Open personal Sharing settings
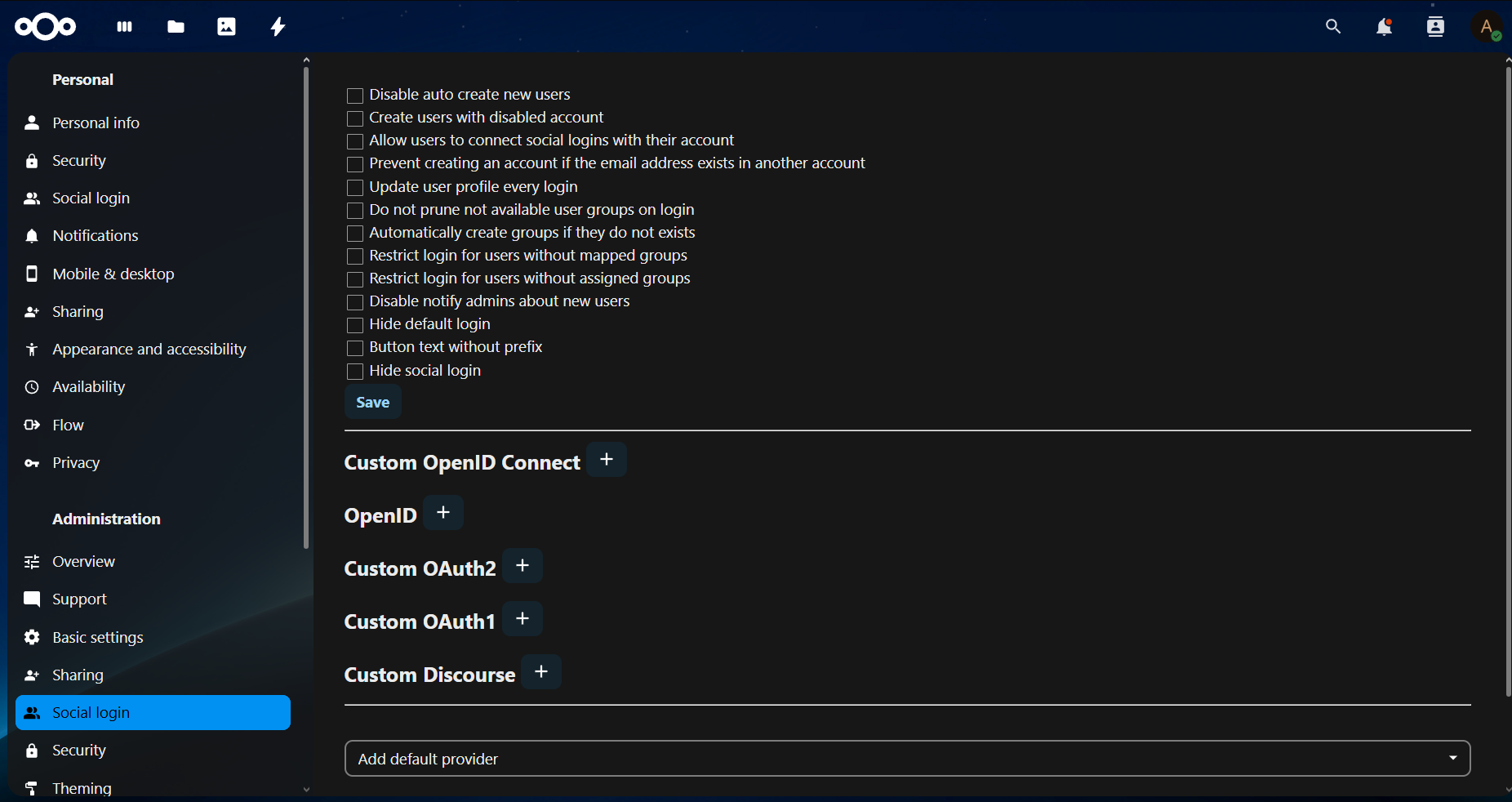This screenshot has height=802, width=1512. pos(153,312)
